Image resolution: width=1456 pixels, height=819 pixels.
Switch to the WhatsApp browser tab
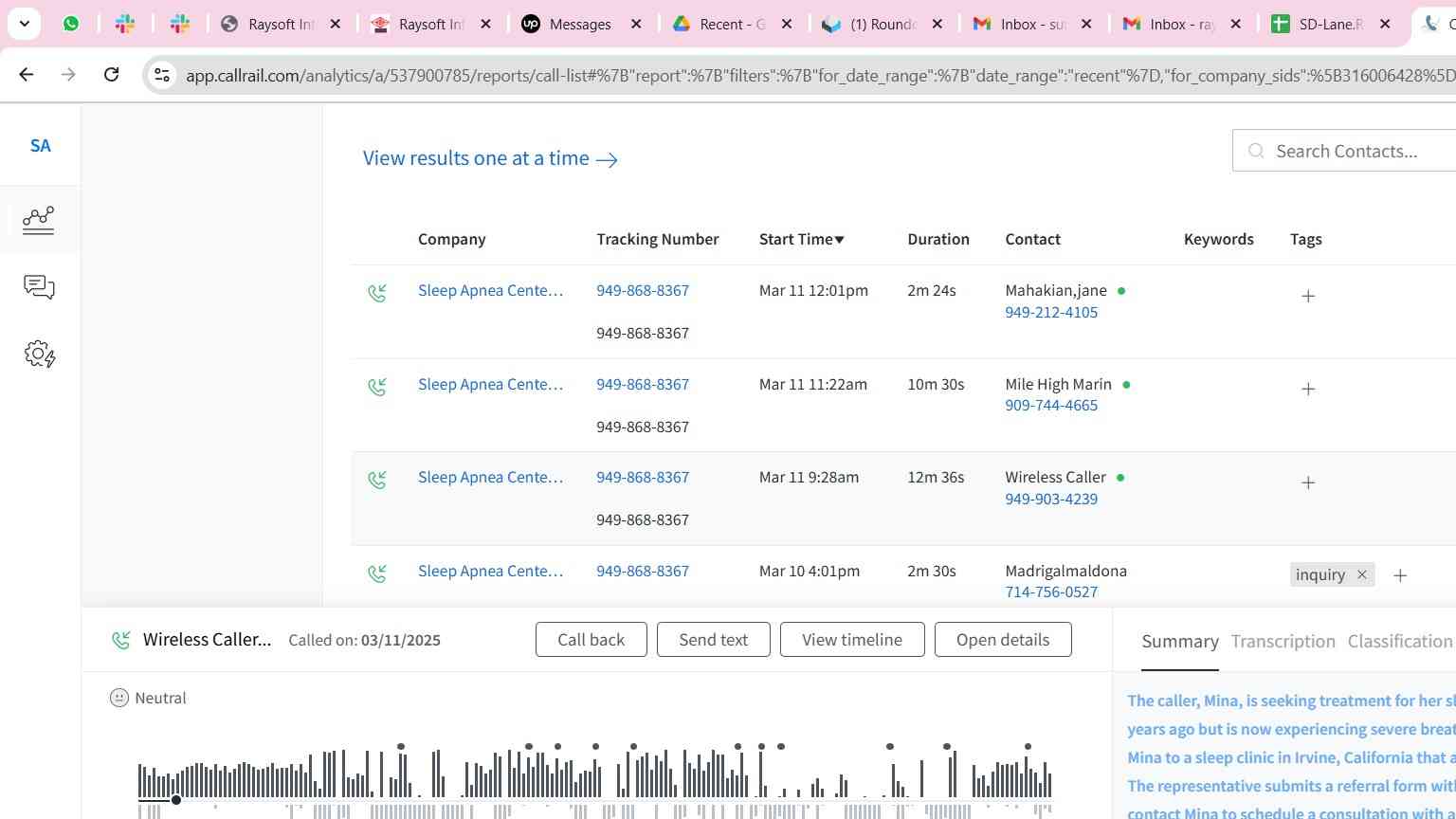71,24
